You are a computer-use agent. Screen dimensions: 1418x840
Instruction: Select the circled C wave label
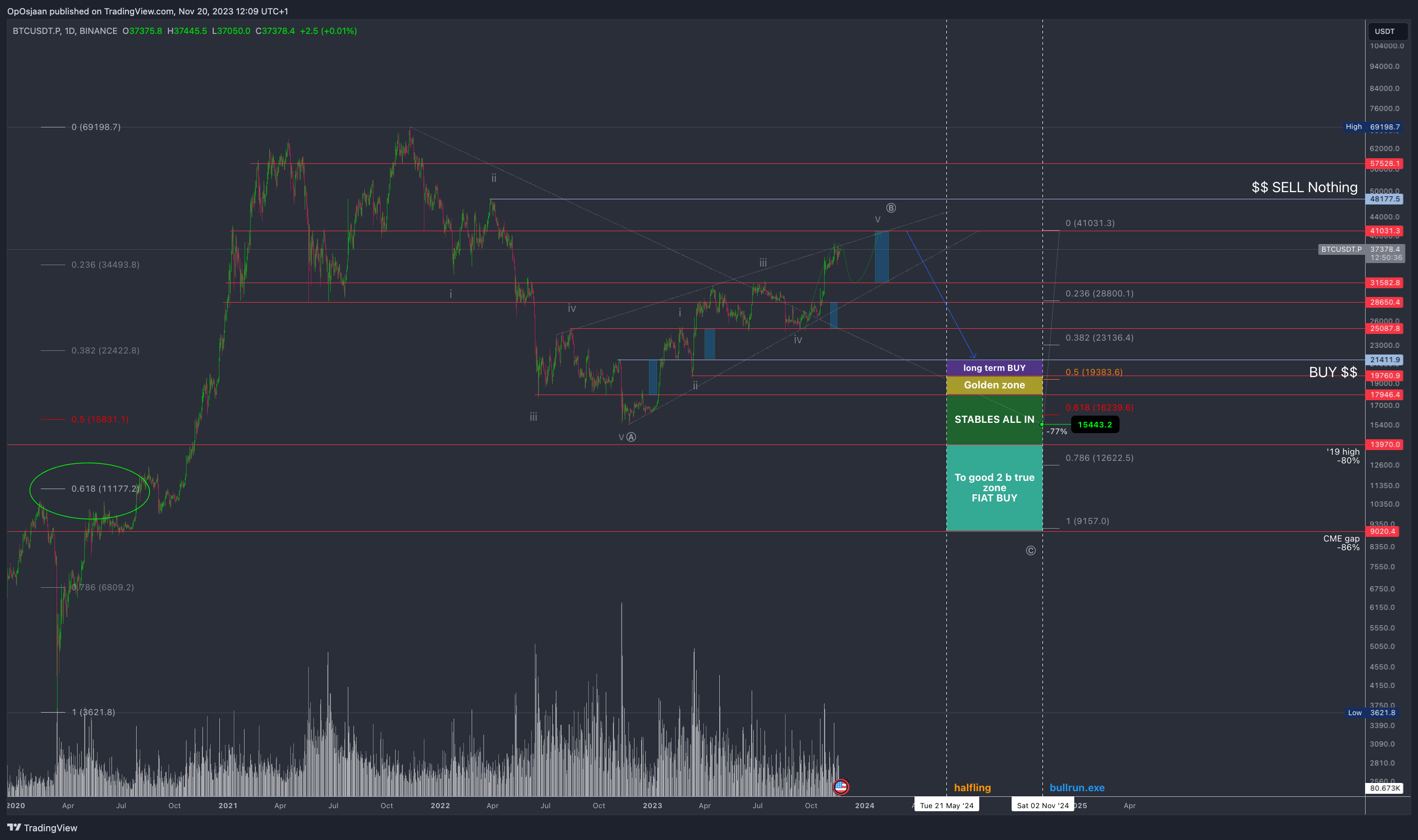click(1031, 551)
